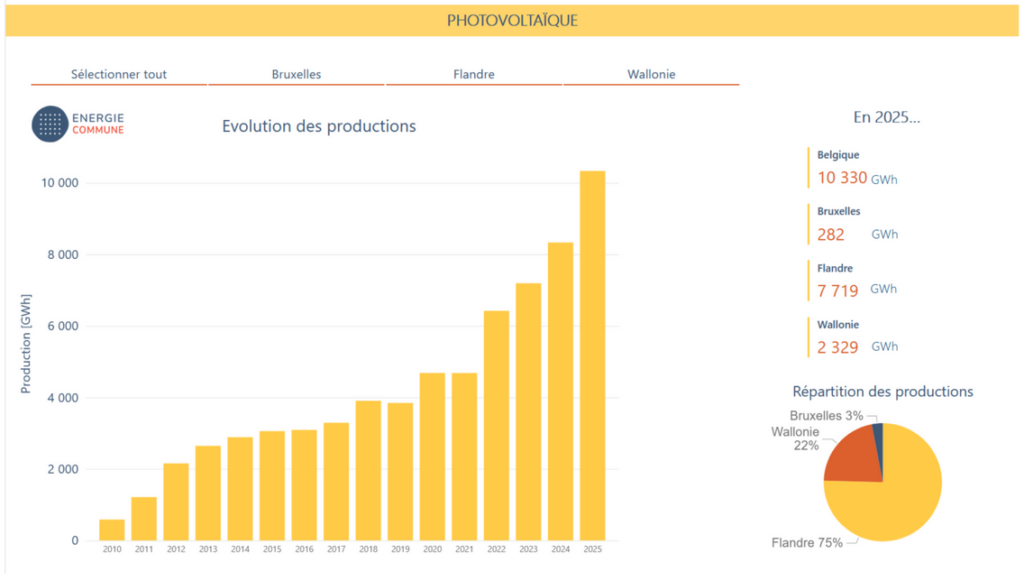The width and height of the screenshot is (1024, 581).
Task: Click the 2018 year label on x-axis
Action: pyautogui.click(x=368, y=549)
